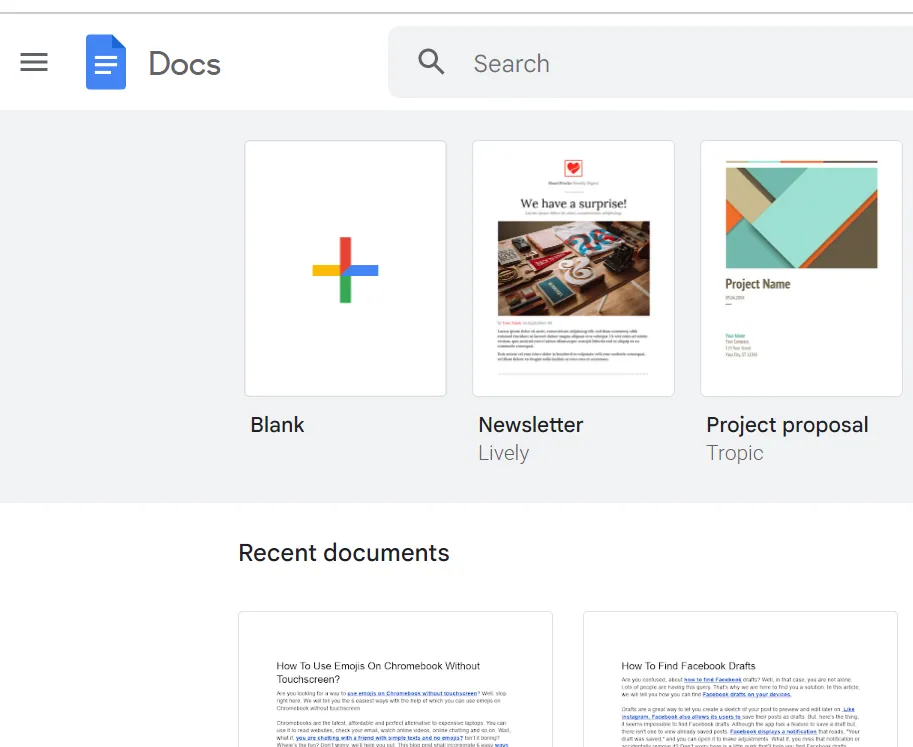Open the Project proposal template thumbnail
This screenshot has height=747, width=913.
(x=801, y=268)
